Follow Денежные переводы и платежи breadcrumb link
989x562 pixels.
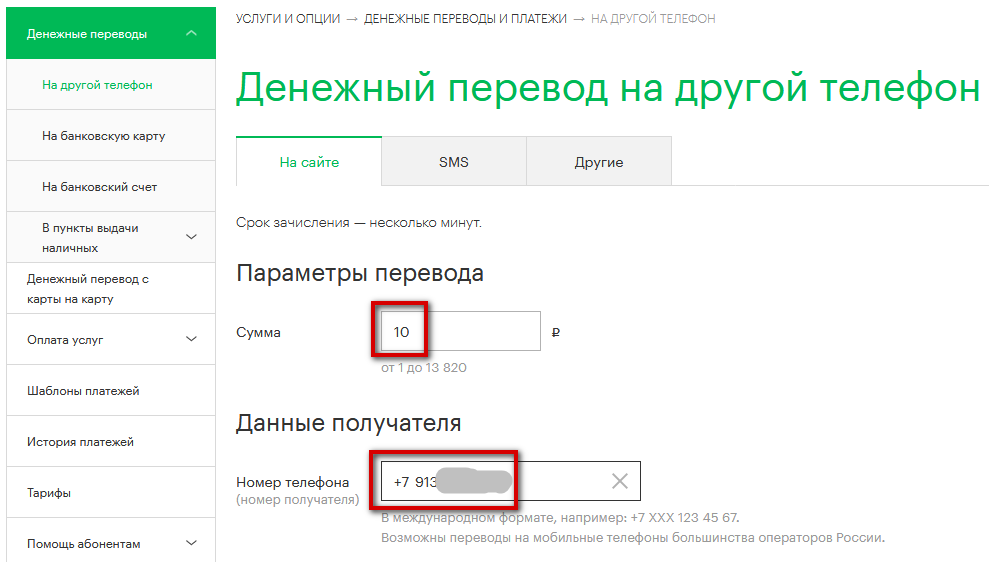click(465, 19)
